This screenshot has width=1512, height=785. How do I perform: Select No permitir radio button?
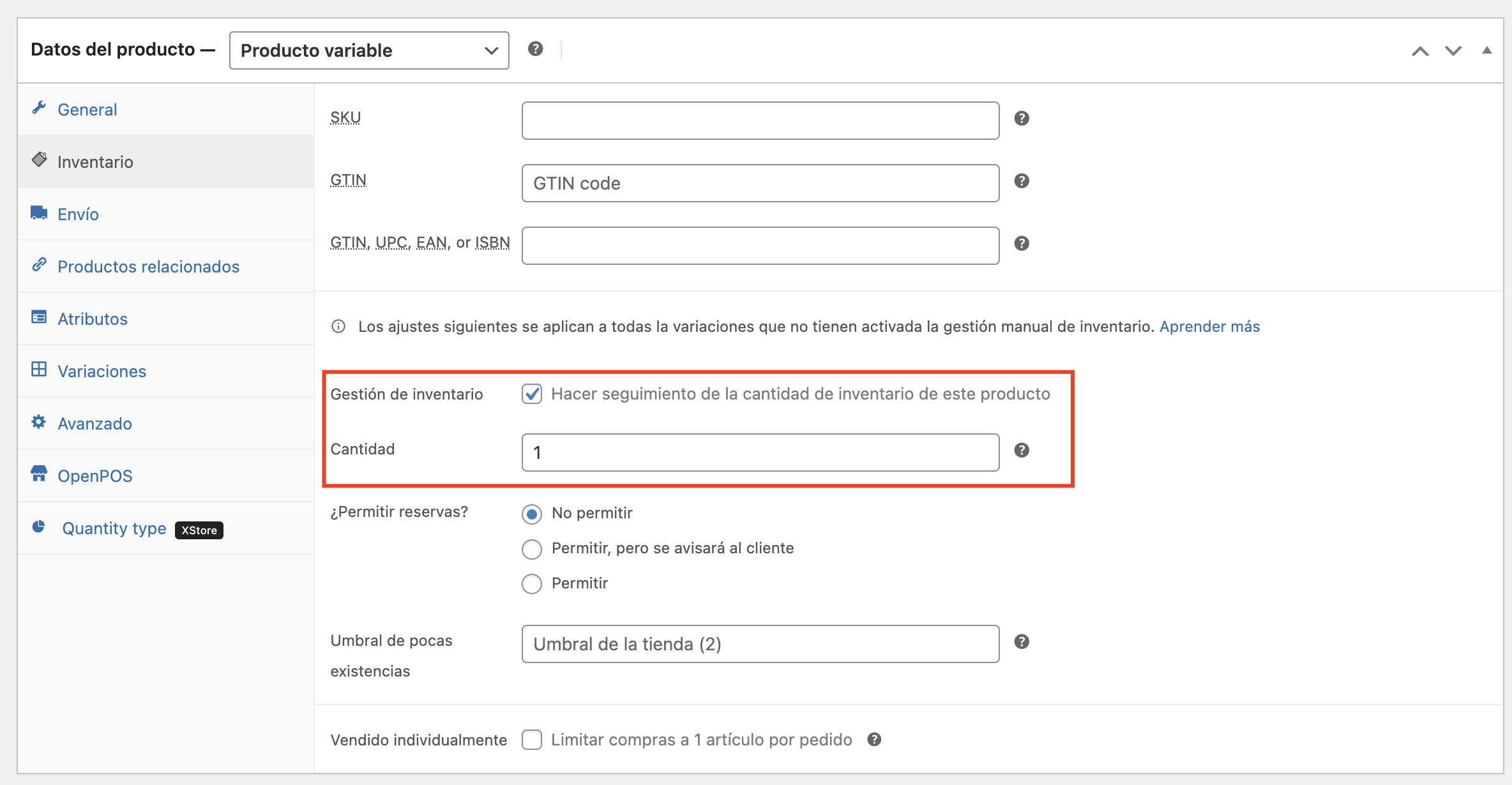pyautogui.click(x=531, y=513)
